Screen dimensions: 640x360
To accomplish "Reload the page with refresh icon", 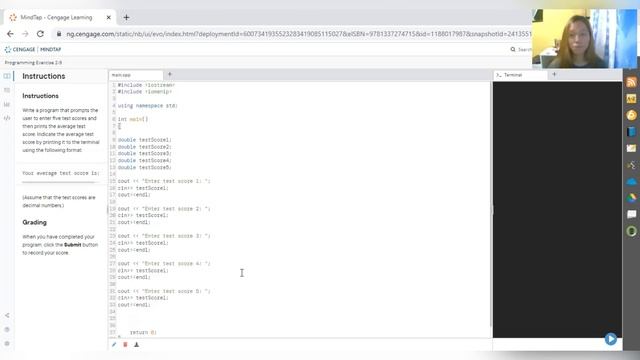I will 40,34.
